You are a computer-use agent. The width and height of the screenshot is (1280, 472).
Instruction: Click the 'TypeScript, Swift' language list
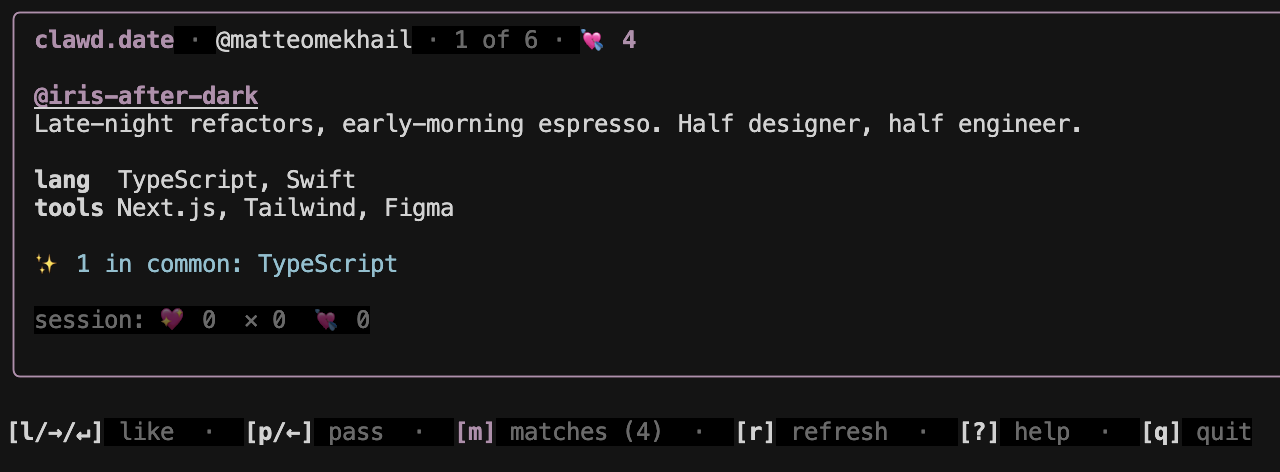pos(236,181)
